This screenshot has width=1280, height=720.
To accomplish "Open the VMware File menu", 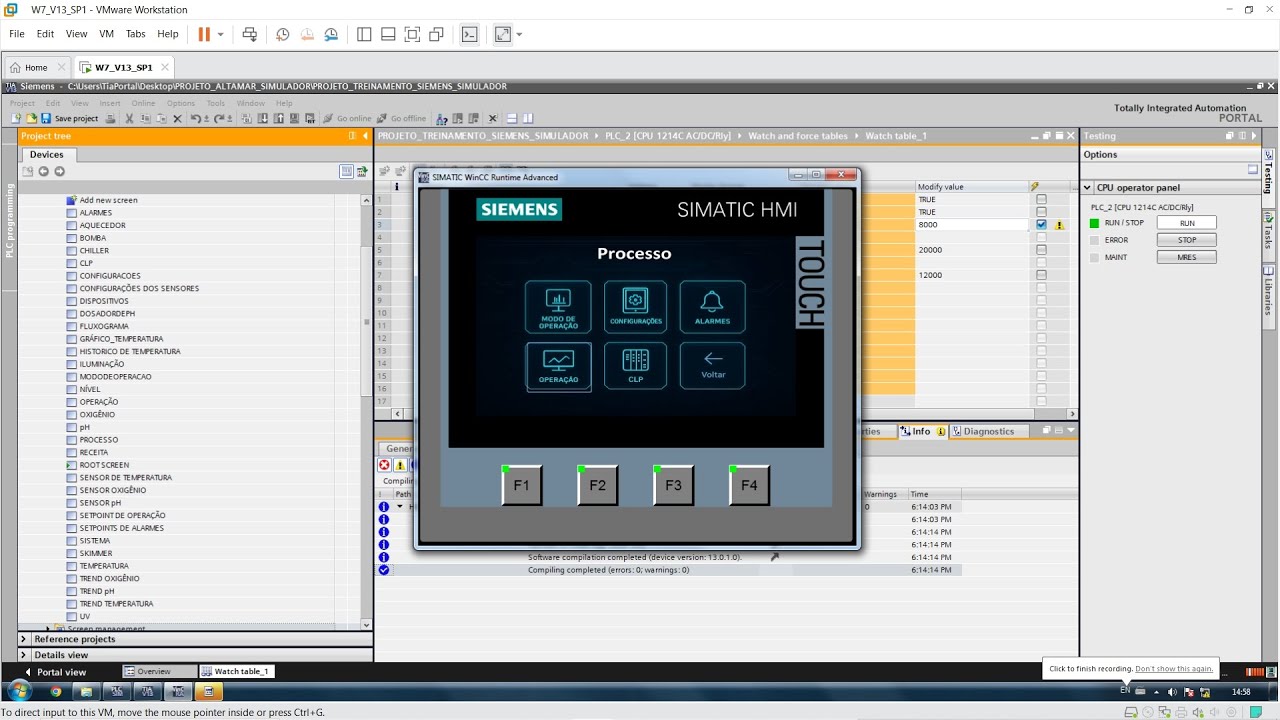I will pos(17,34).
